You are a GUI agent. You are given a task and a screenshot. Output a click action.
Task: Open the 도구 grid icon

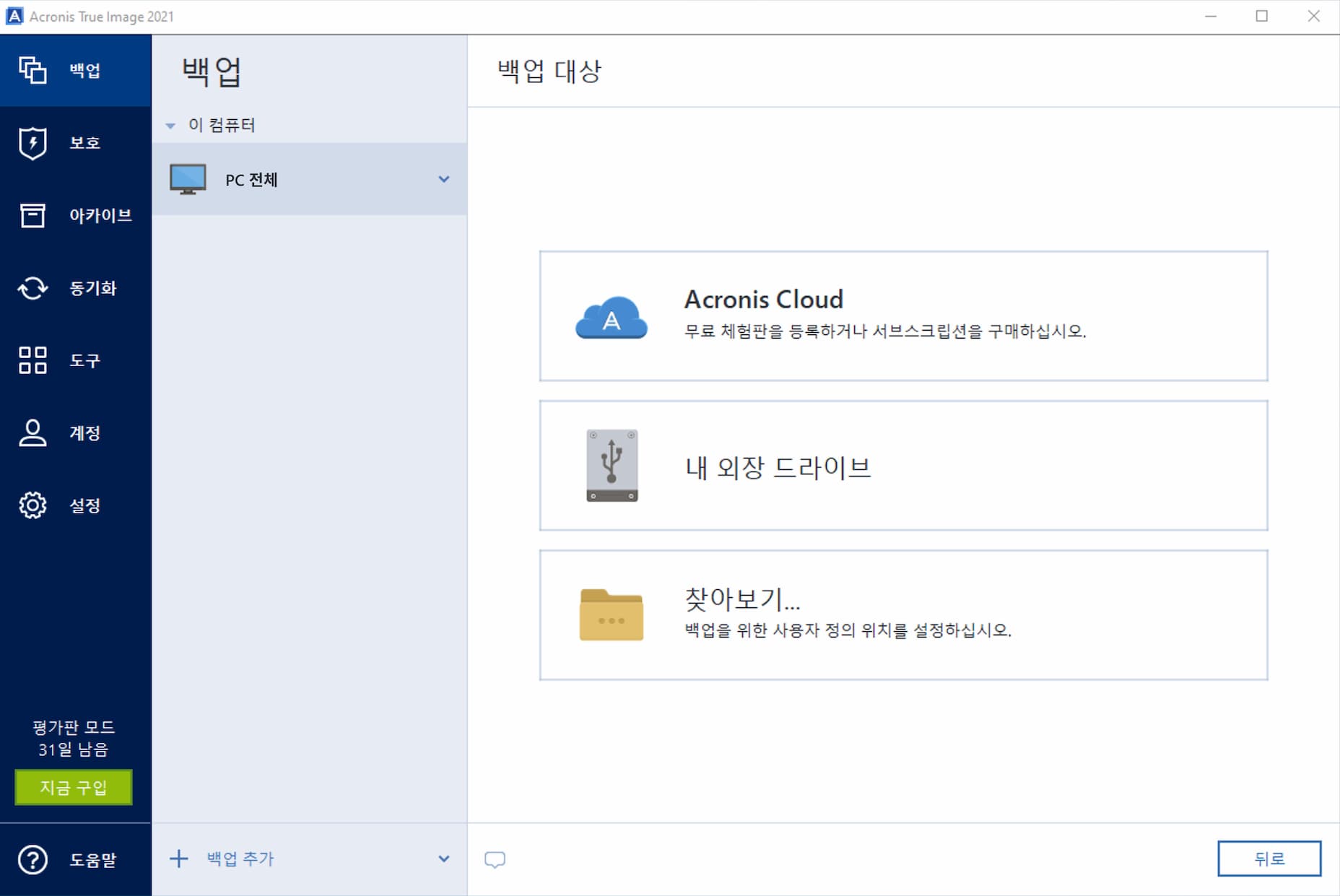point(32,360)
